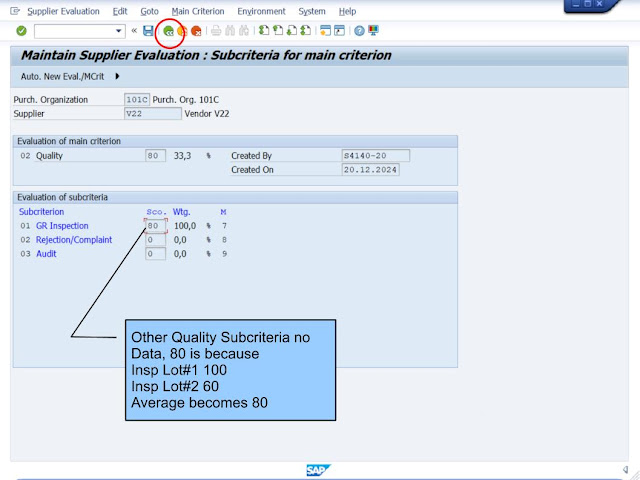Click the GR Inspection subcriterion link
The height and width of the screenshot is (480, 640).
coord(62,226)
